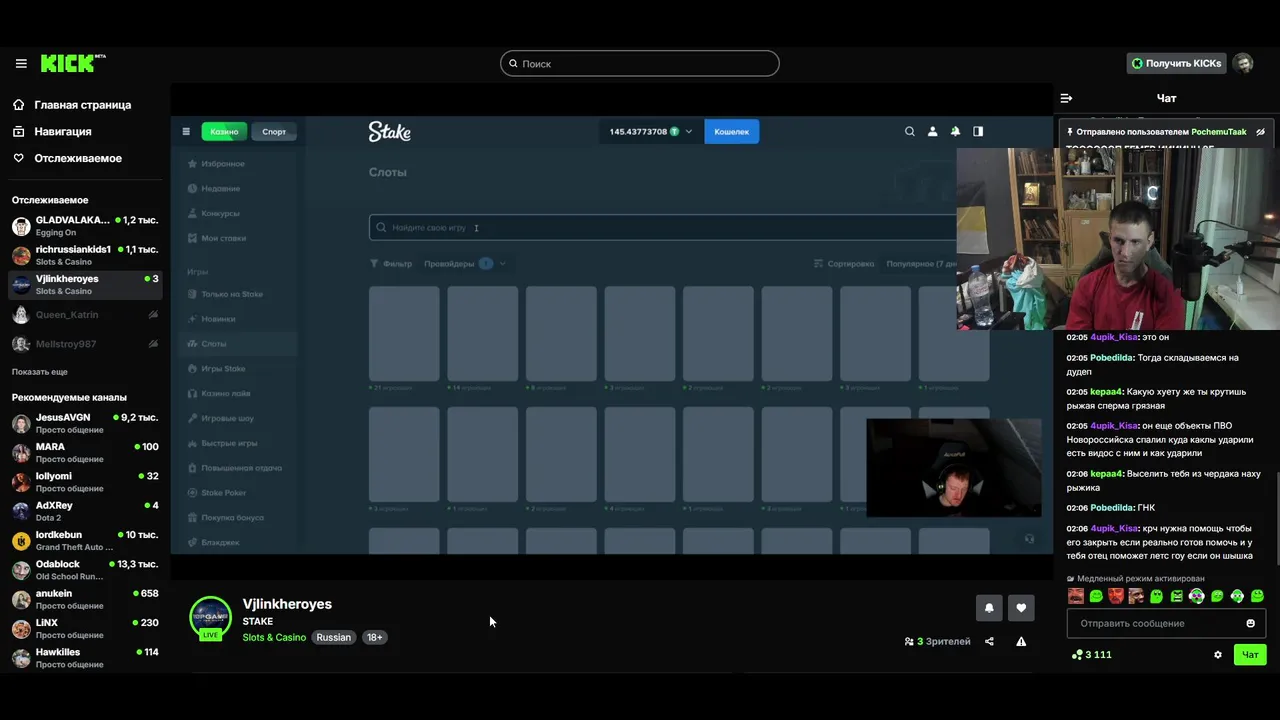The image size is (1280, 720).
Task: Open recommended channel MARA
Action: (x=85, y=453)
